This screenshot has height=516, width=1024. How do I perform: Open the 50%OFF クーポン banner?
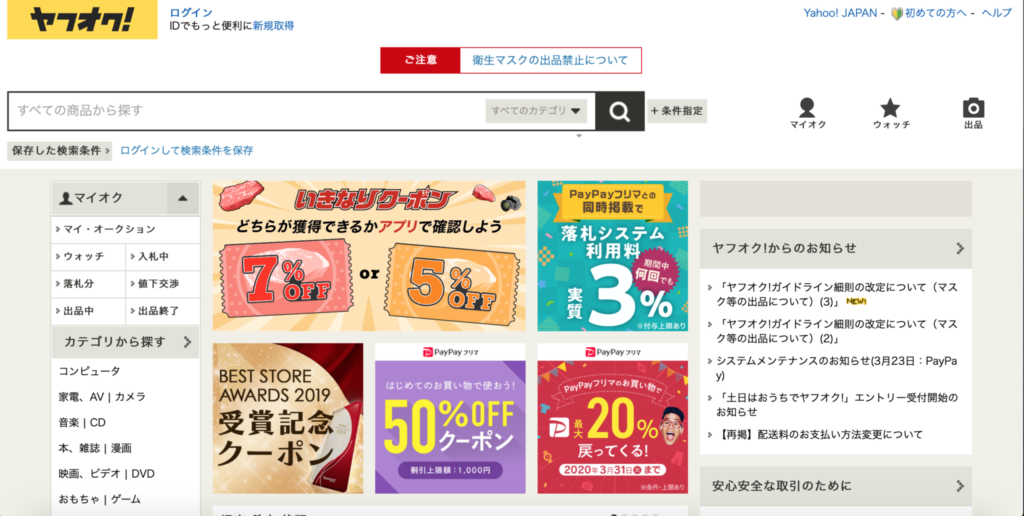(450, 419)
